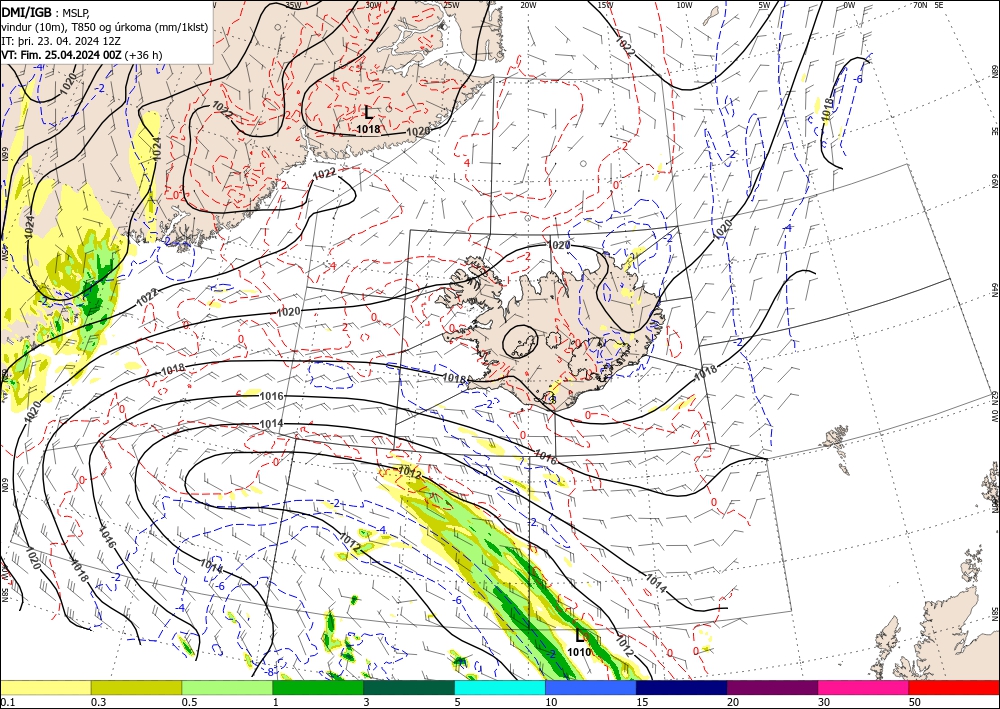Click the '70N' latitude label at top right
Screen dimensions: 1000x709
[920, 5]
